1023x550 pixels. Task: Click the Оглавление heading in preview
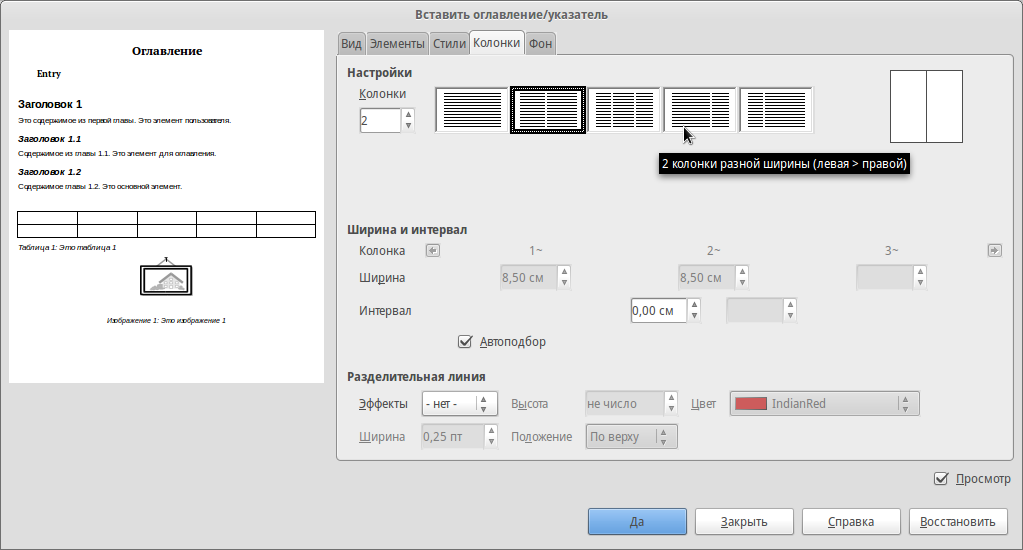coord(167,51)
